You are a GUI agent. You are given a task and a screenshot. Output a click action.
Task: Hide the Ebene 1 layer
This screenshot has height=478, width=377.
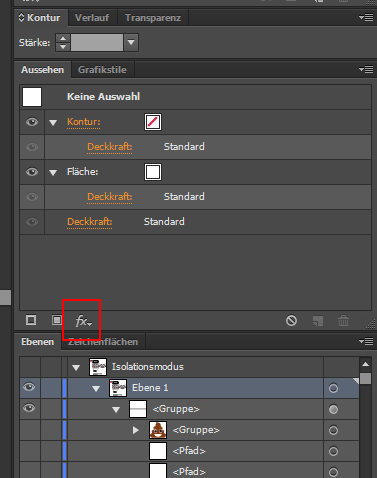click(29, 387)
